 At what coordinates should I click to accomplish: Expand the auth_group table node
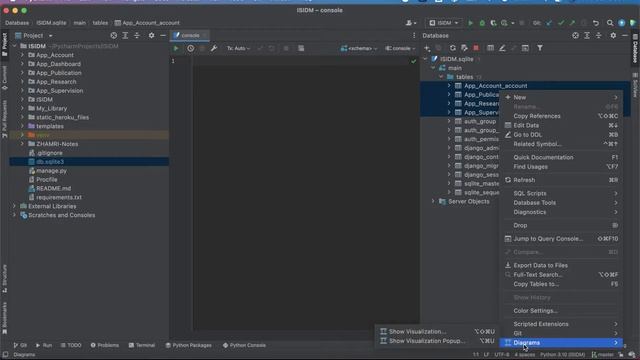coord(449,121)
